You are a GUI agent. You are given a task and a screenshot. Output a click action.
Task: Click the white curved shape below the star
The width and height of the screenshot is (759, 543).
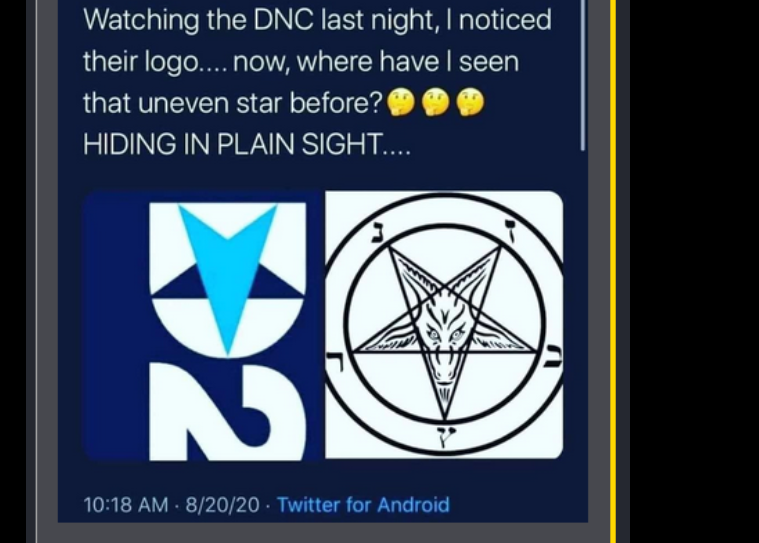[x=228, y=411]
